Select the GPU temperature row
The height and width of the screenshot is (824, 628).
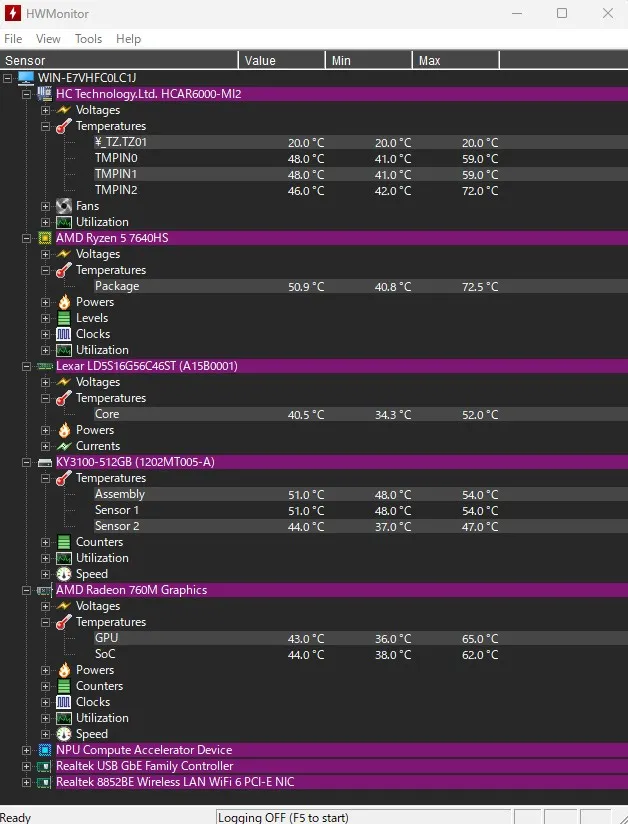tap(361, 638)
